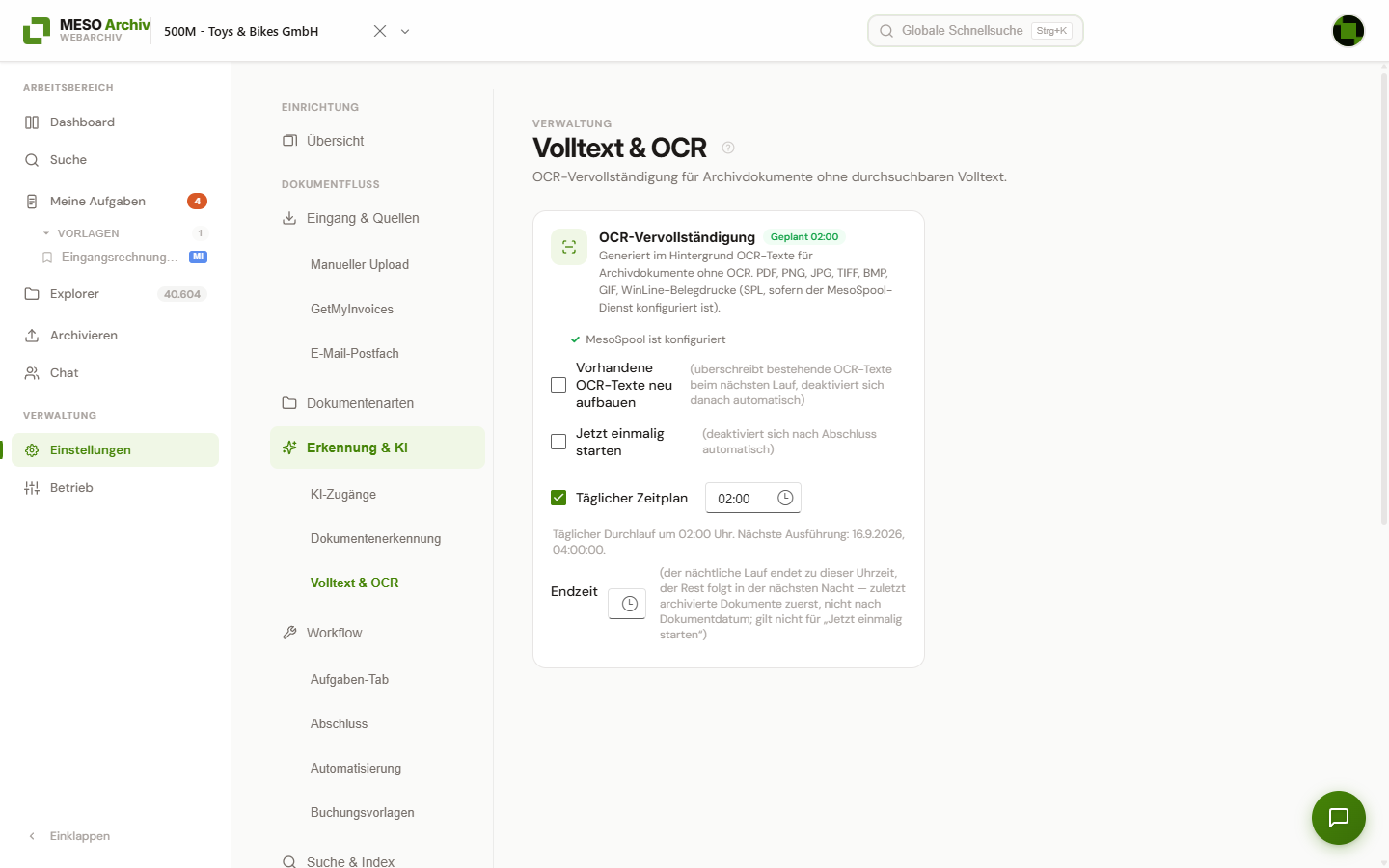Clear the selected company with X icon
This screenshot has height=868, width=1389.
[x=380, y=31]
